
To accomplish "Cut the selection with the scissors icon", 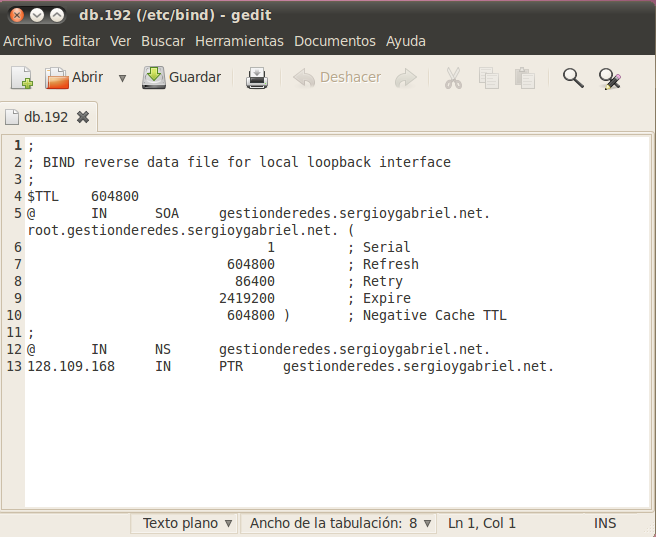I will click(x=453, y=78).
